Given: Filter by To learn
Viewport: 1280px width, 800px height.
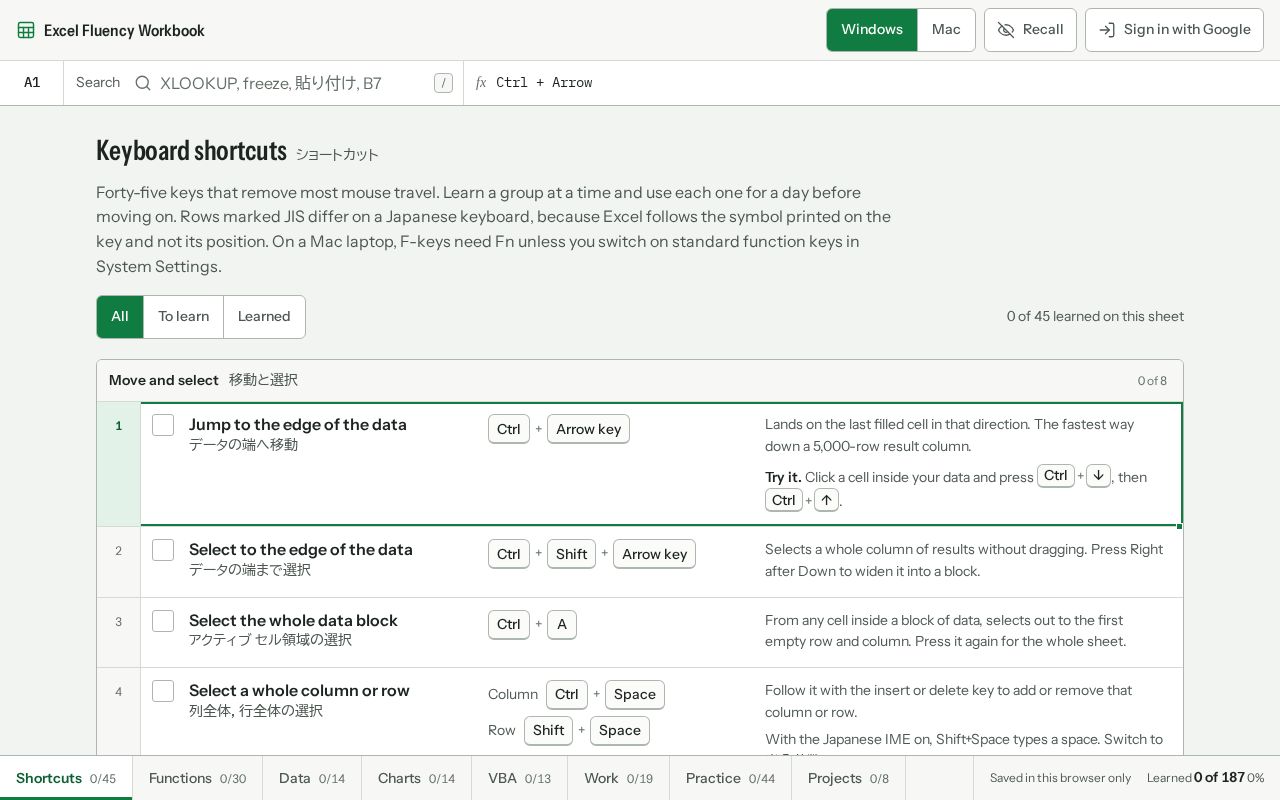Looking at the screenshot, I should tap(184, 317).
